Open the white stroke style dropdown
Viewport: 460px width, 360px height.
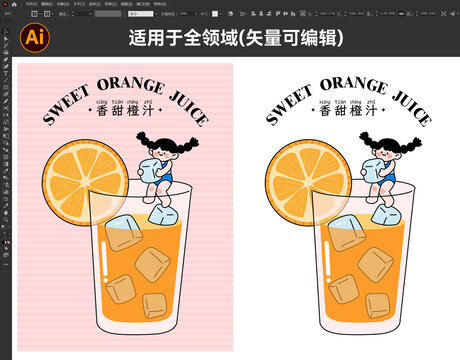tap(156, 14)
